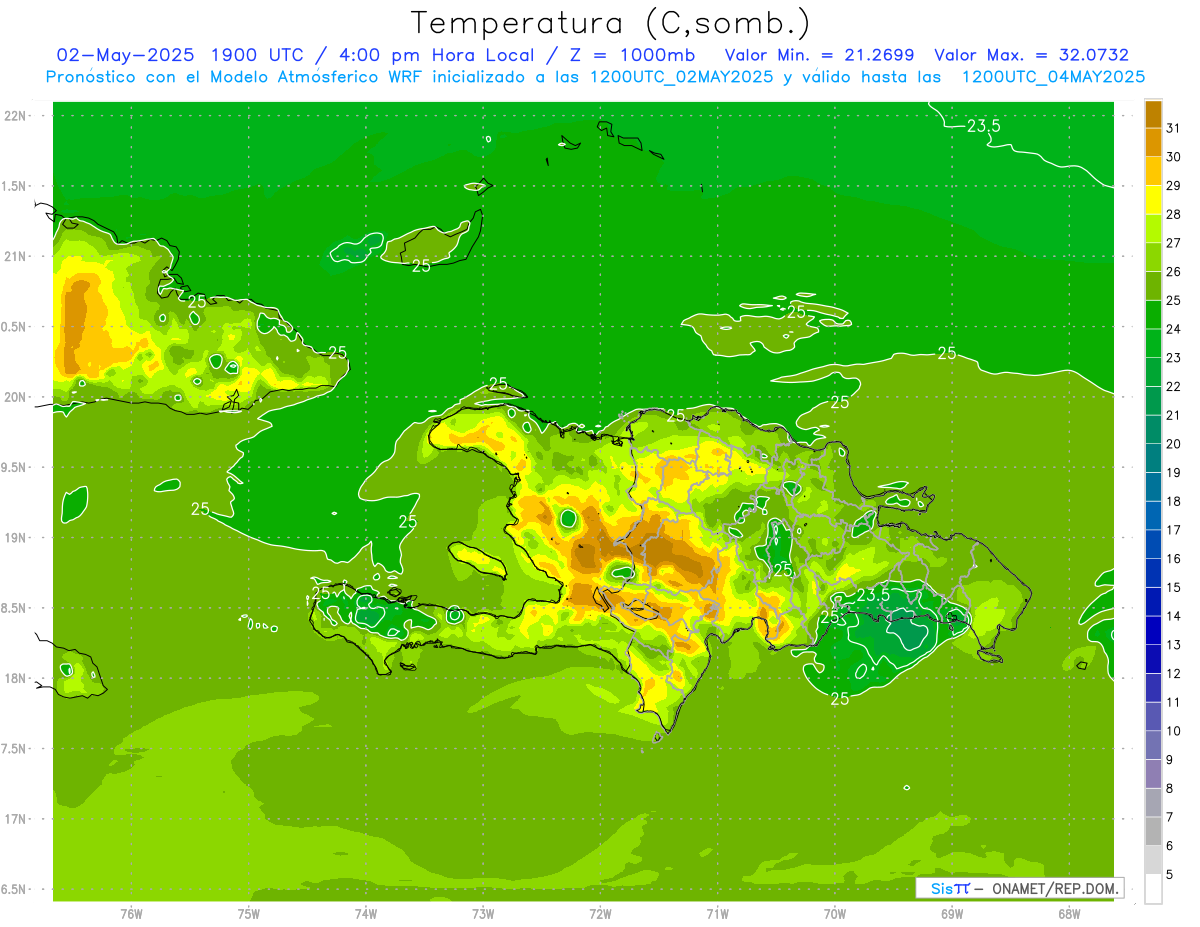This screenshot has height=927, width=1200.
Task: Click the orange swatch between 30 and 31
Action: tap(1153, 142)
